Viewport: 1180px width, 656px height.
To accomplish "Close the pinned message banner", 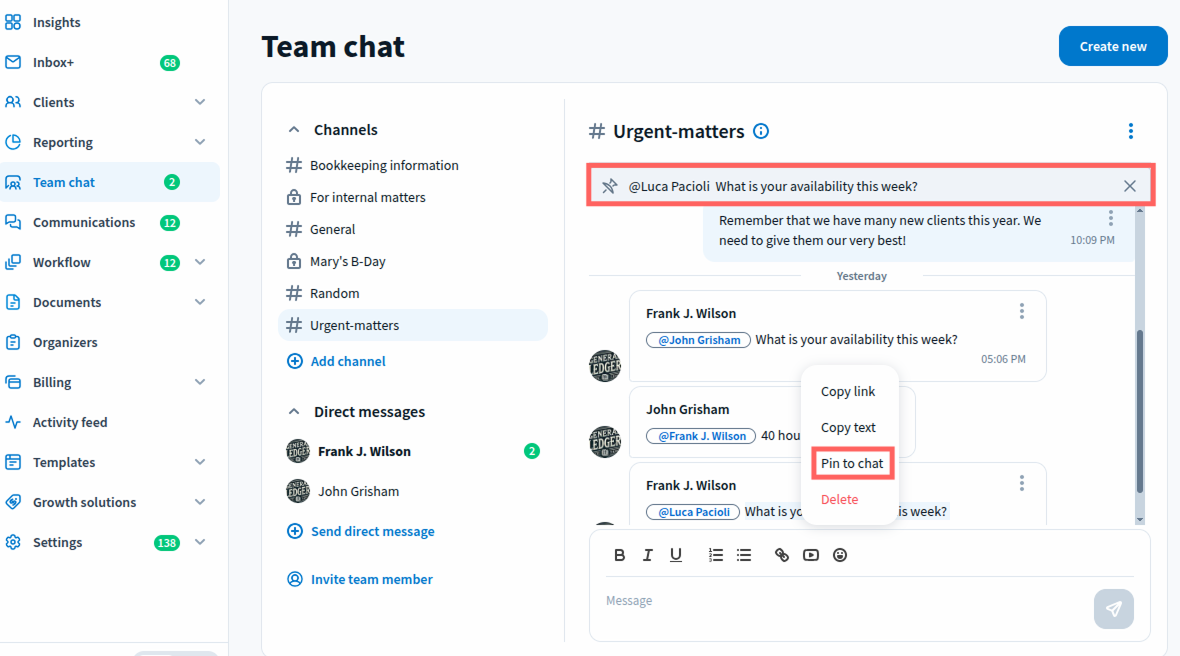I will pos(1130,186).
